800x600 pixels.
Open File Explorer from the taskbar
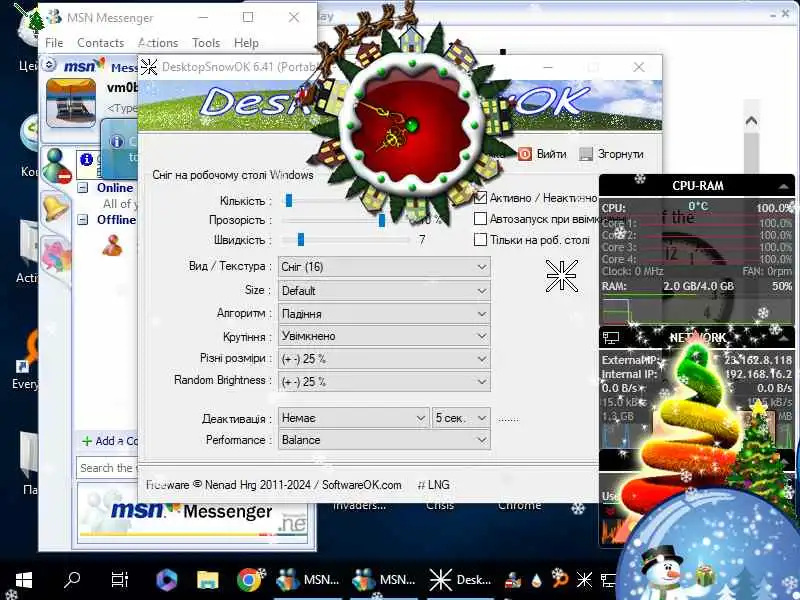(208, 580)
